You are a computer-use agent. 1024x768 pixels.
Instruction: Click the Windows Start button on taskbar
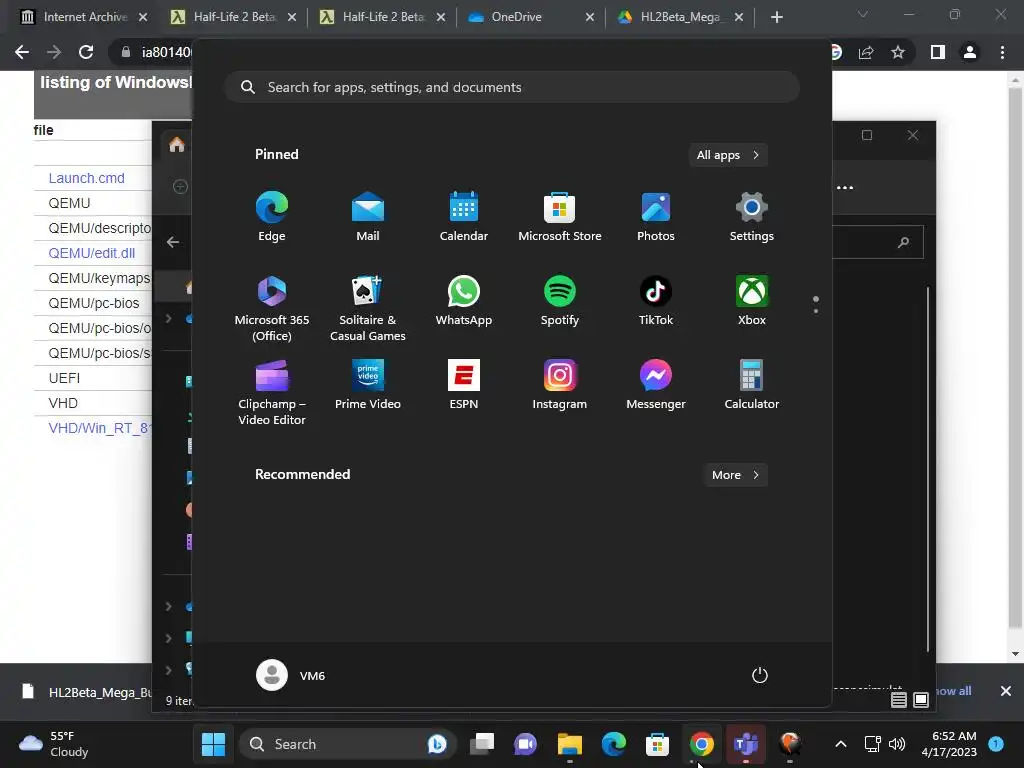tap(214, 744)
